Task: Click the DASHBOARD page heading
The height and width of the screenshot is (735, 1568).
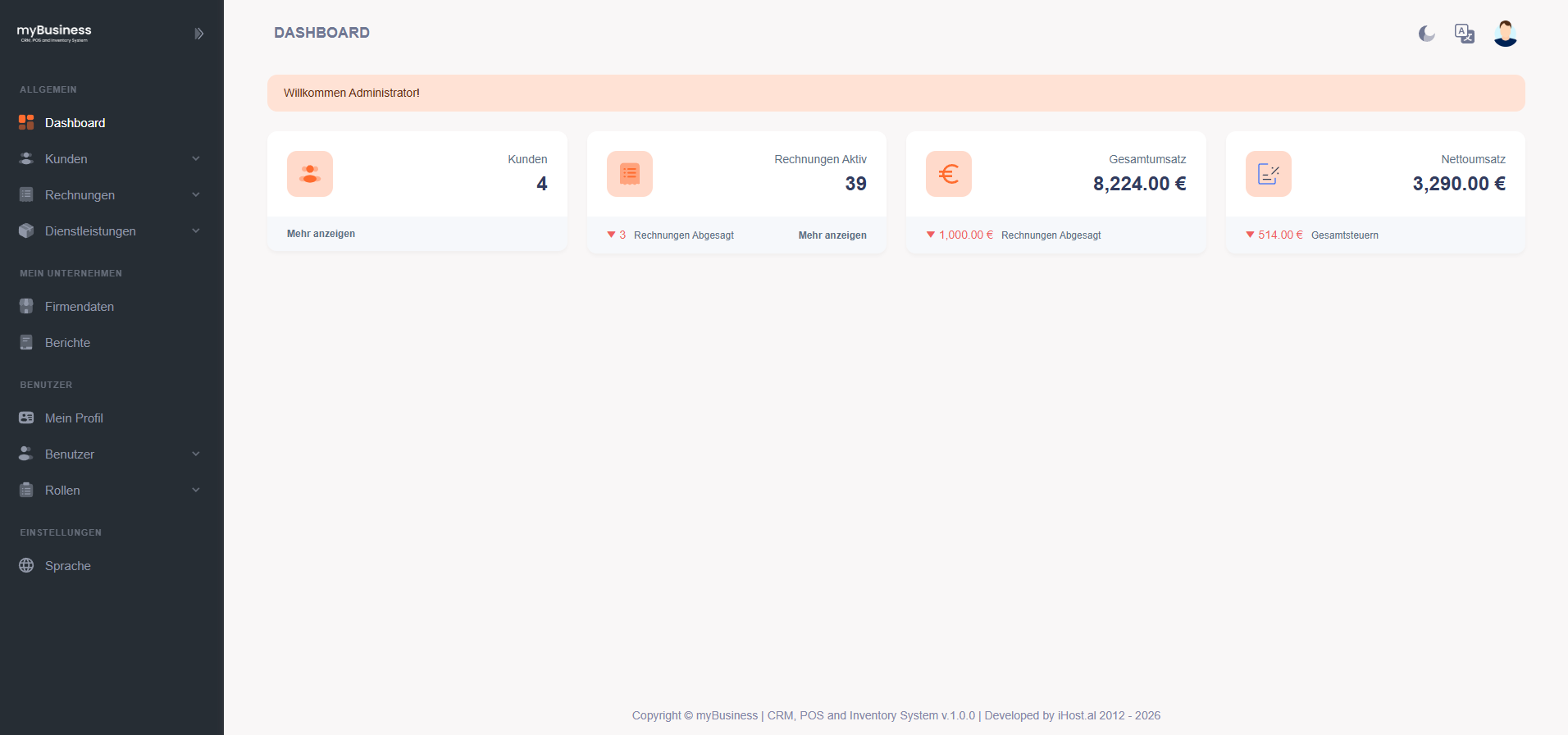Action: coord(321,33)
